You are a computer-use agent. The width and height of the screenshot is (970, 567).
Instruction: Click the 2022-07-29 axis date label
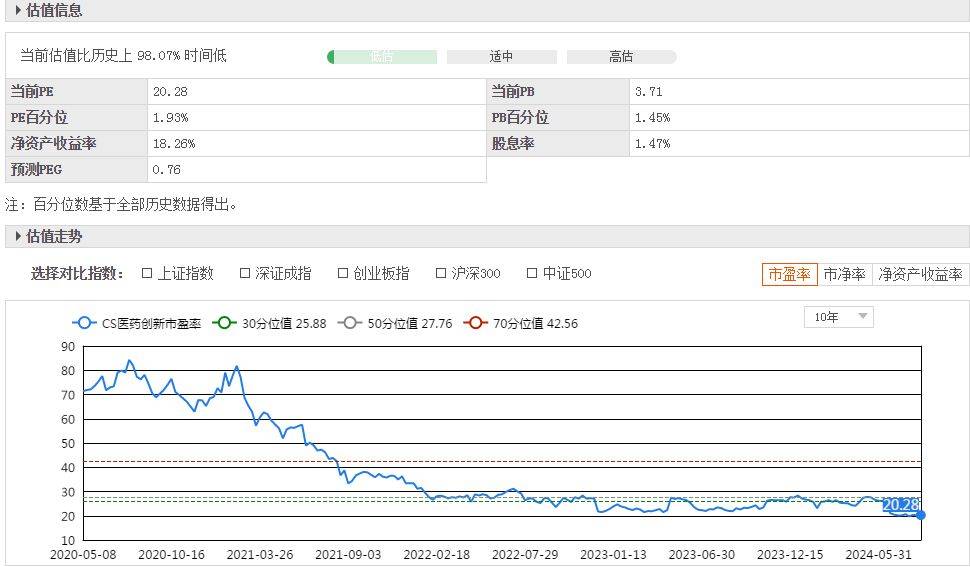click(x=525, y=555)
